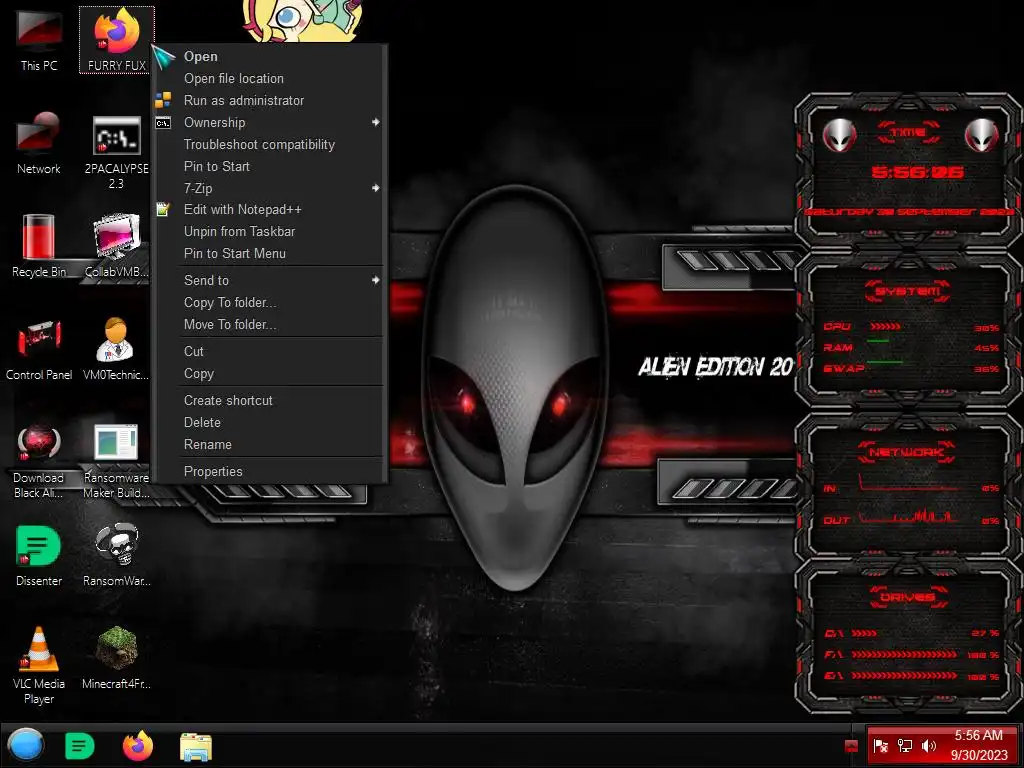Screen dimensions: 1024x768
Task: Choose Open in the context menu
Action: coord(270,56)
